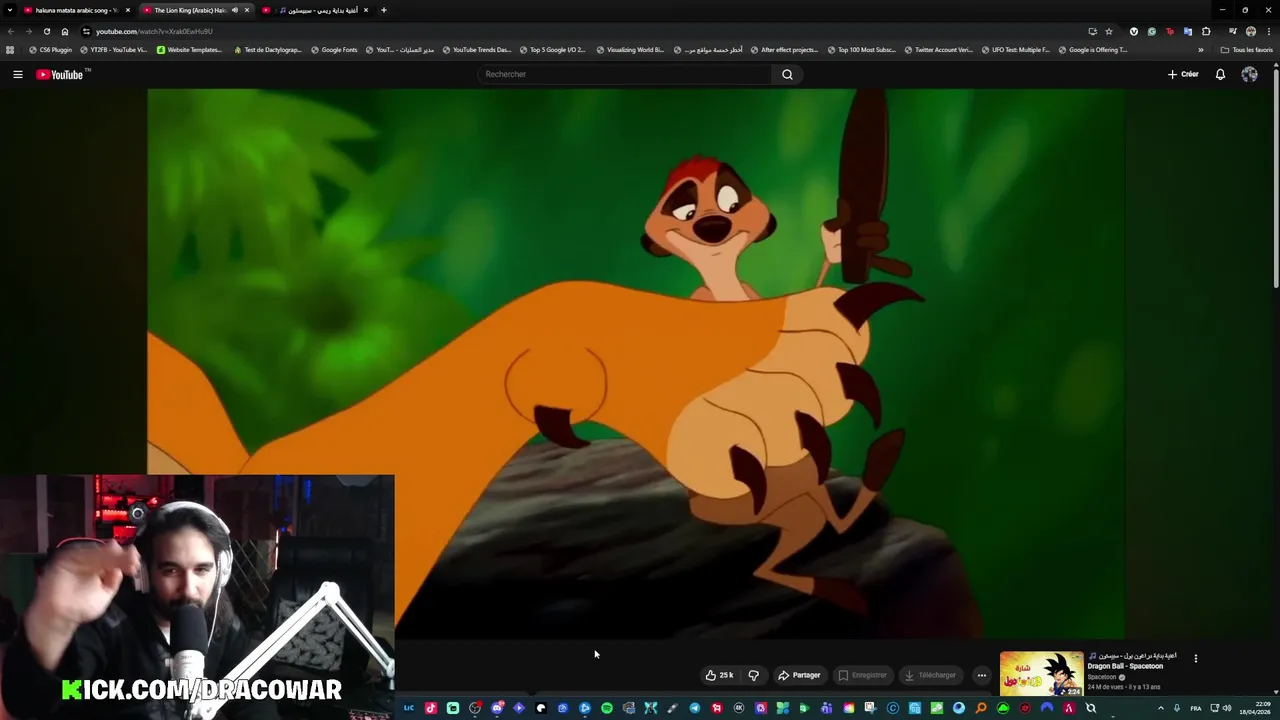
Task: Open the browser extensions puzzle icon
Action: pyautogui.click(x=1206, y=31)
